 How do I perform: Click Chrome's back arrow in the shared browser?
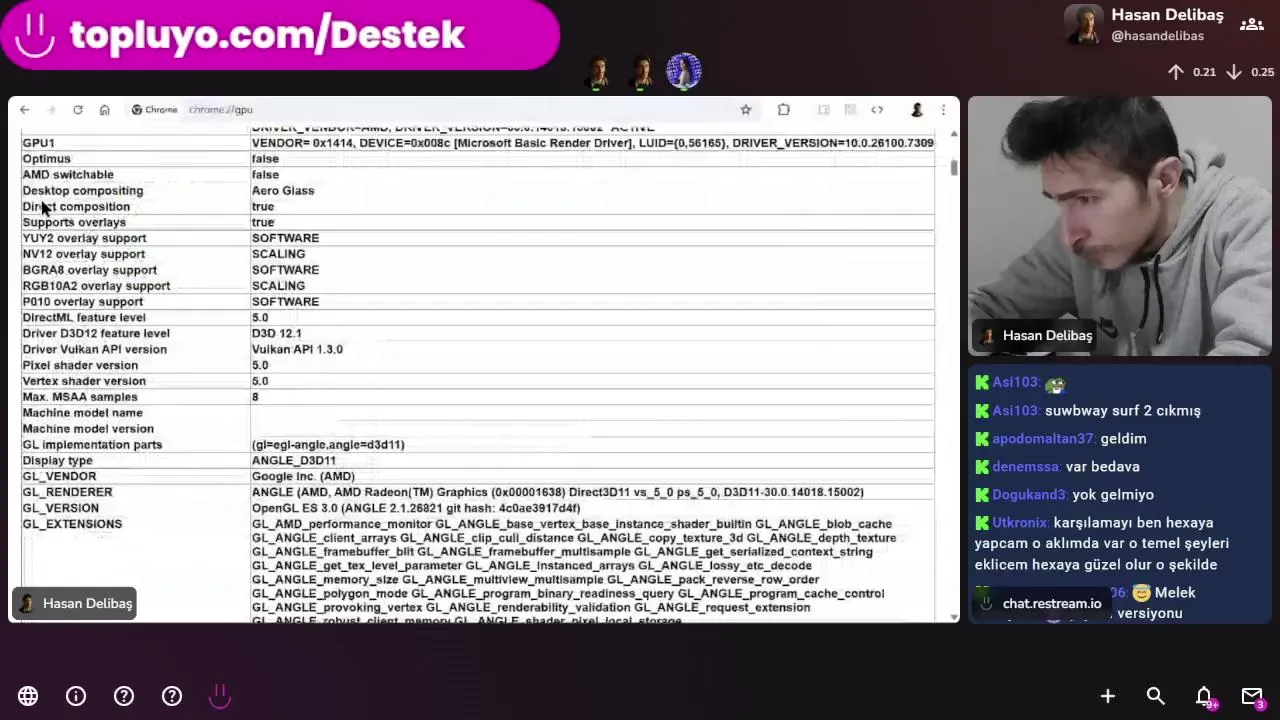point(25,110)
